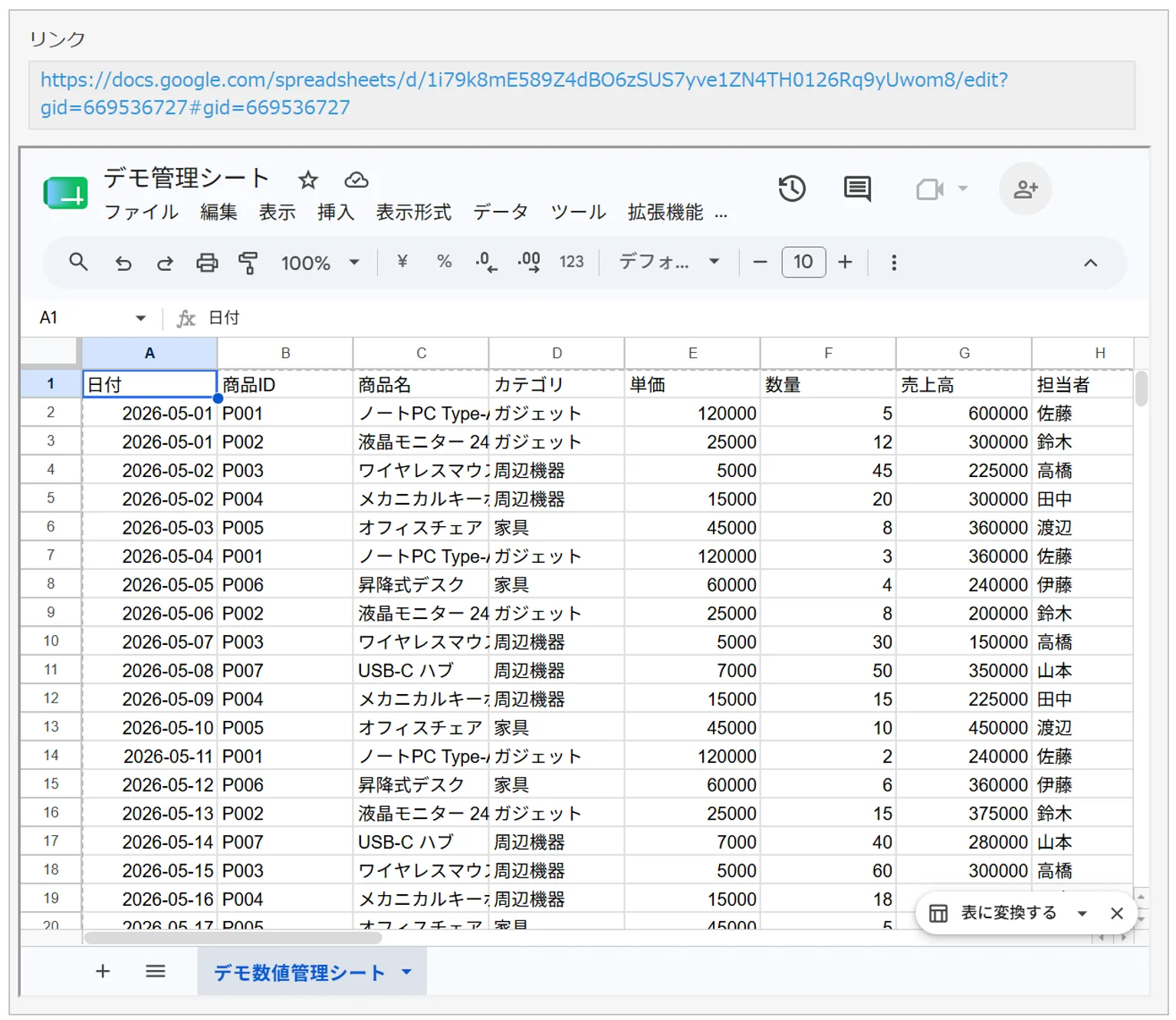Open the 挿入 menu
Viewport: 1176px width, 1020px height.
[x=336, y=212]
